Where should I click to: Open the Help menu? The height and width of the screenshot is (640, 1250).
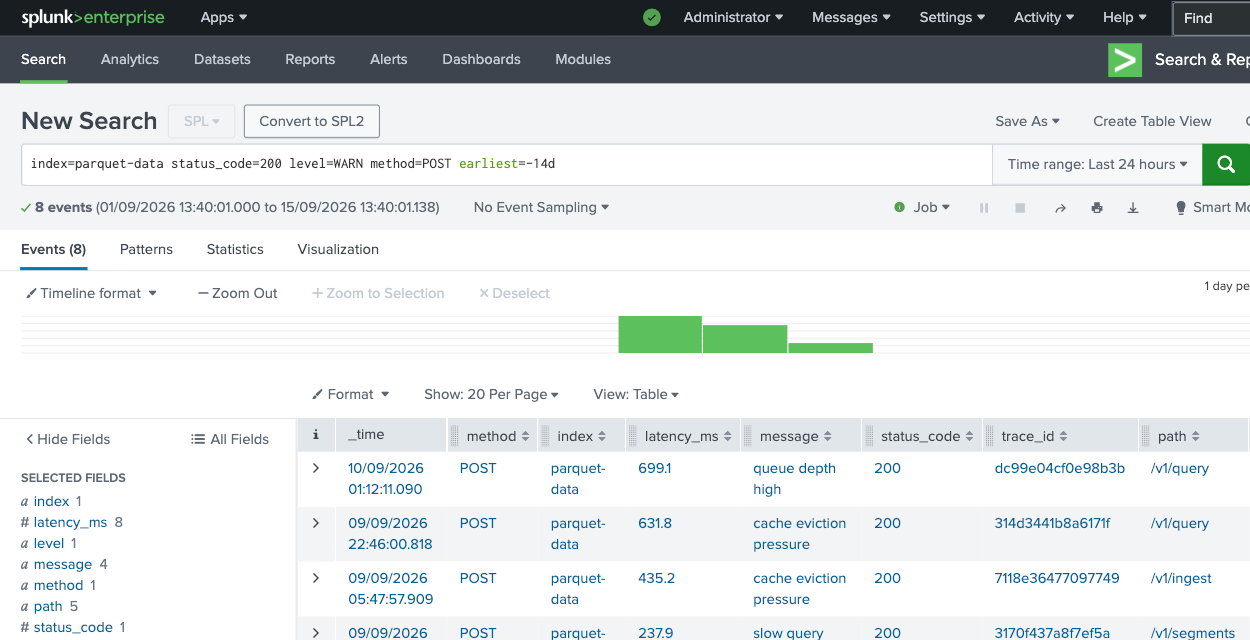point(1125,17)
